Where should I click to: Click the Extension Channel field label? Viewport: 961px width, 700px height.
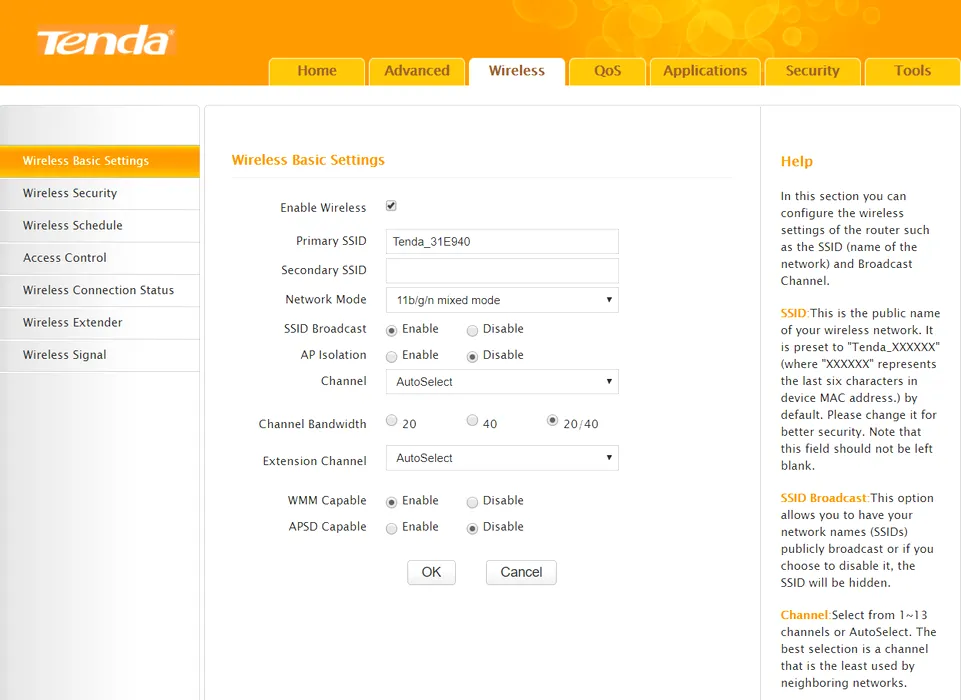[314, 461]
